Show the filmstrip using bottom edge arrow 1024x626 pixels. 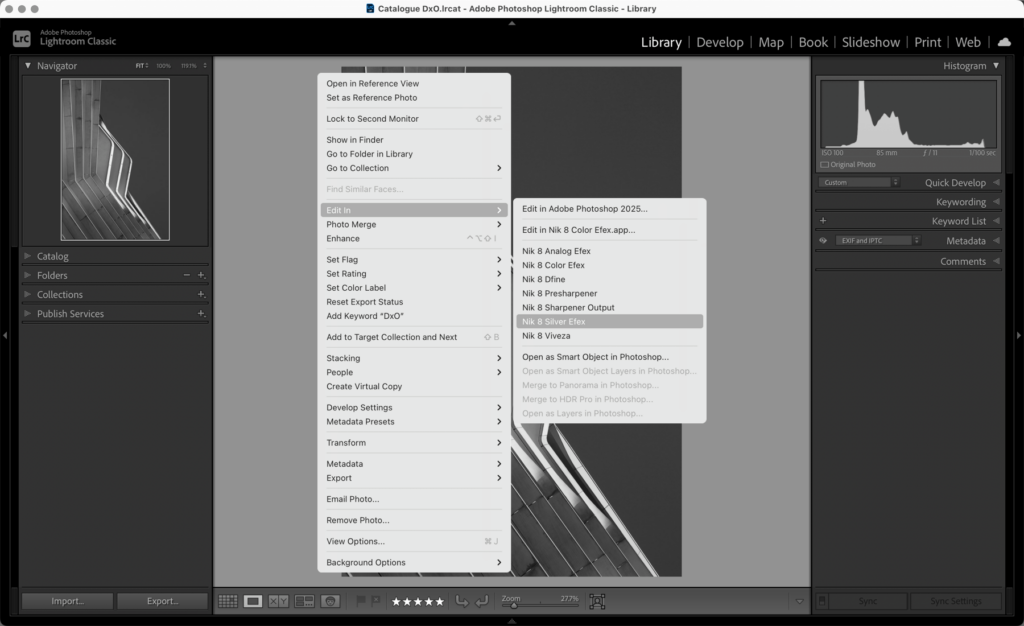coord(512,621)
